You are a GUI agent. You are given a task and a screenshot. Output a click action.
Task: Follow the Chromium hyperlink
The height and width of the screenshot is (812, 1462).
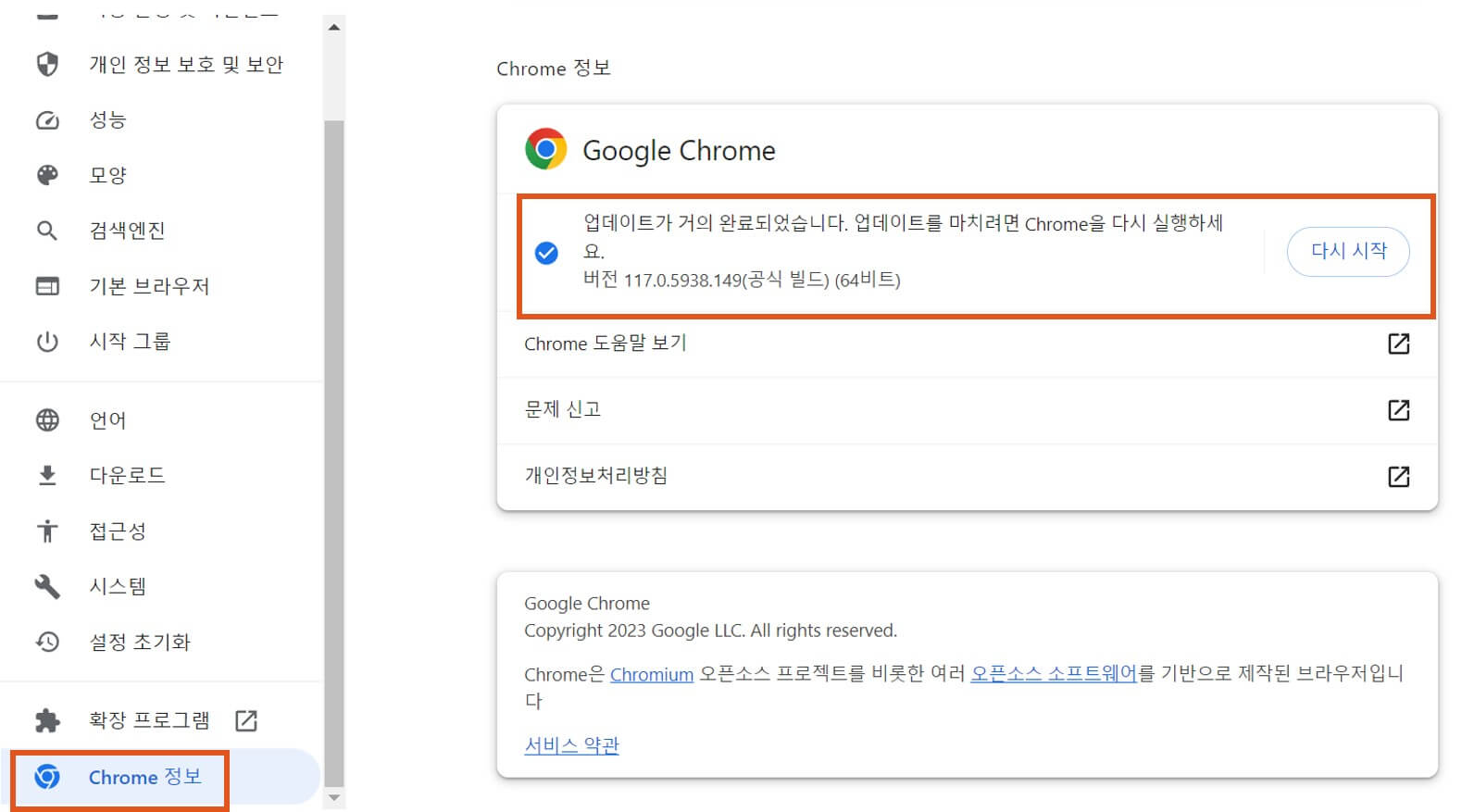(652, 674)
